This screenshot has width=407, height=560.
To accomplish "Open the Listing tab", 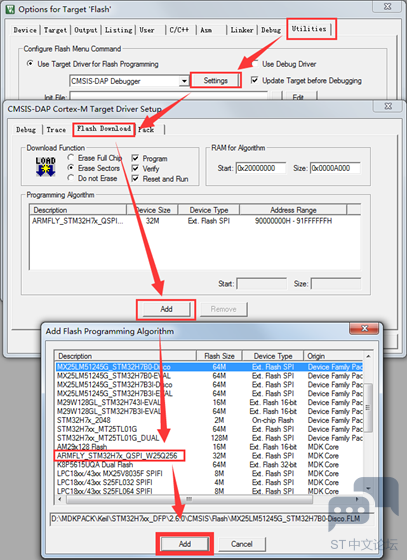I will point(119,30).
